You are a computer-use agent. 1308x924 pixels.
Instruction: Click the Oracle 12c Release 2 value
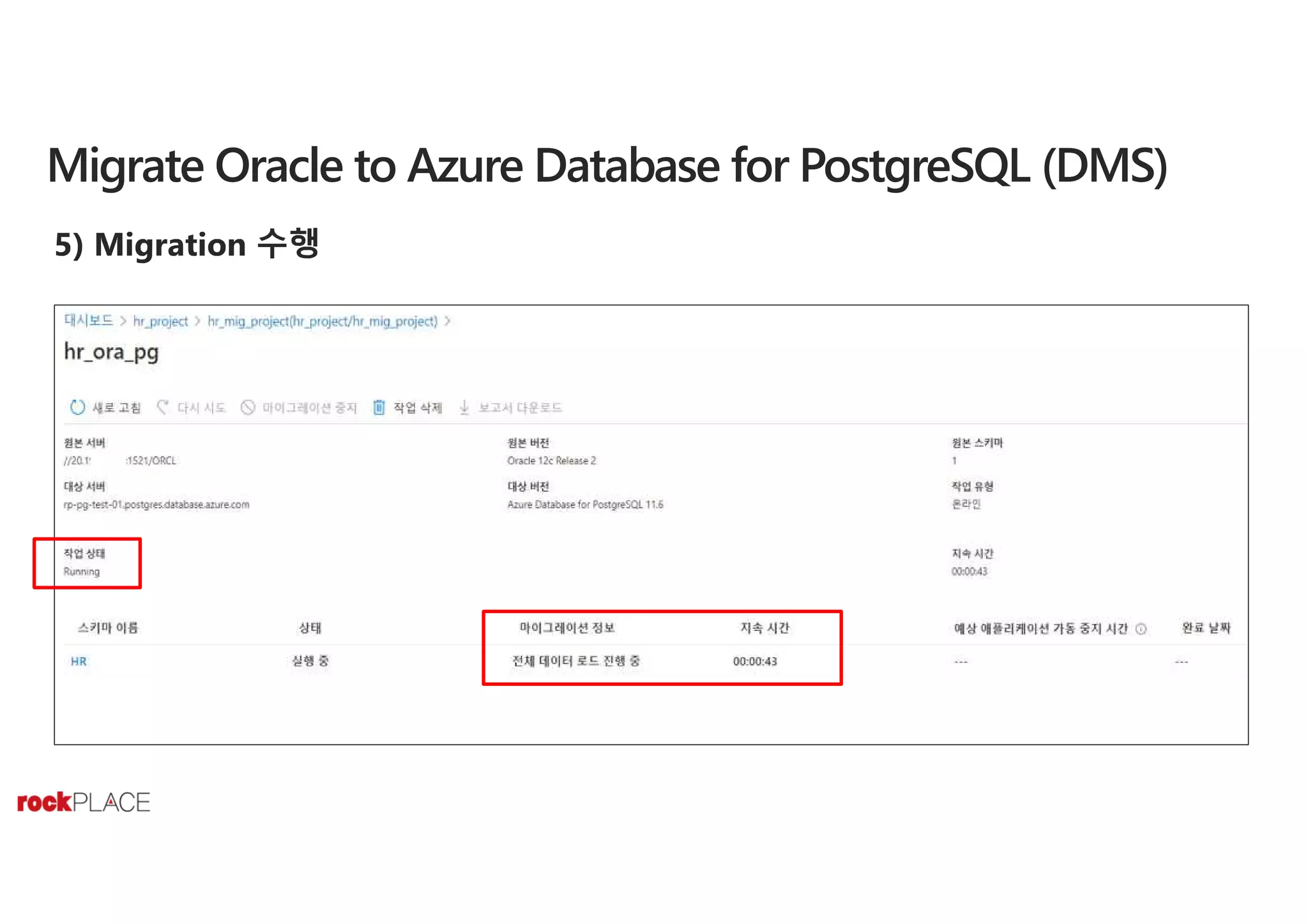pyautogui.click(x=552, y=460)
